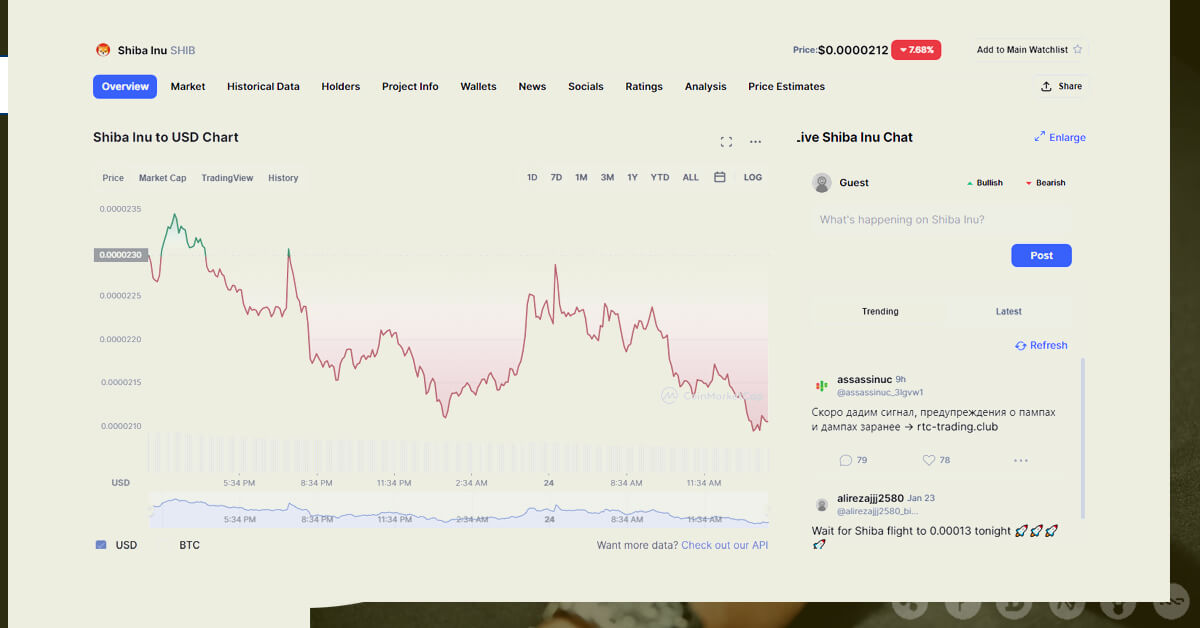Focus the What's happening on Shiba Inu field

[x=941, y=219]
